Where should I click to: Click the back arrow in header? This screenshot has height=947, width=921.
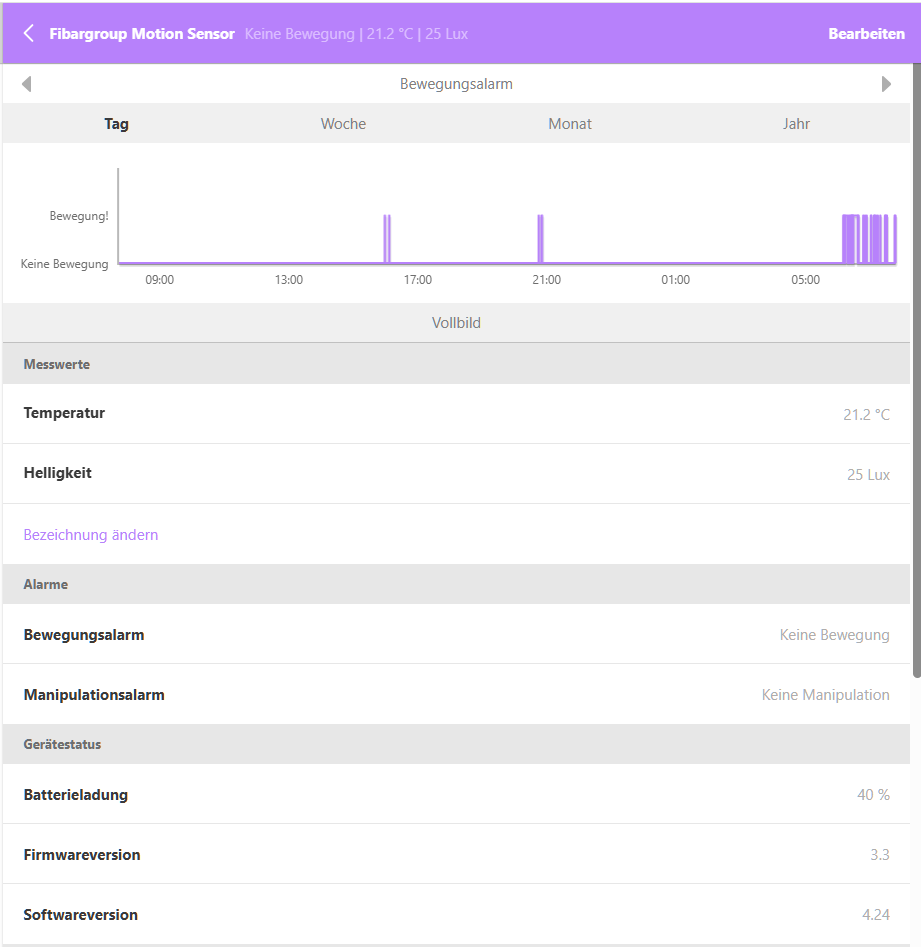pos(28,34)
